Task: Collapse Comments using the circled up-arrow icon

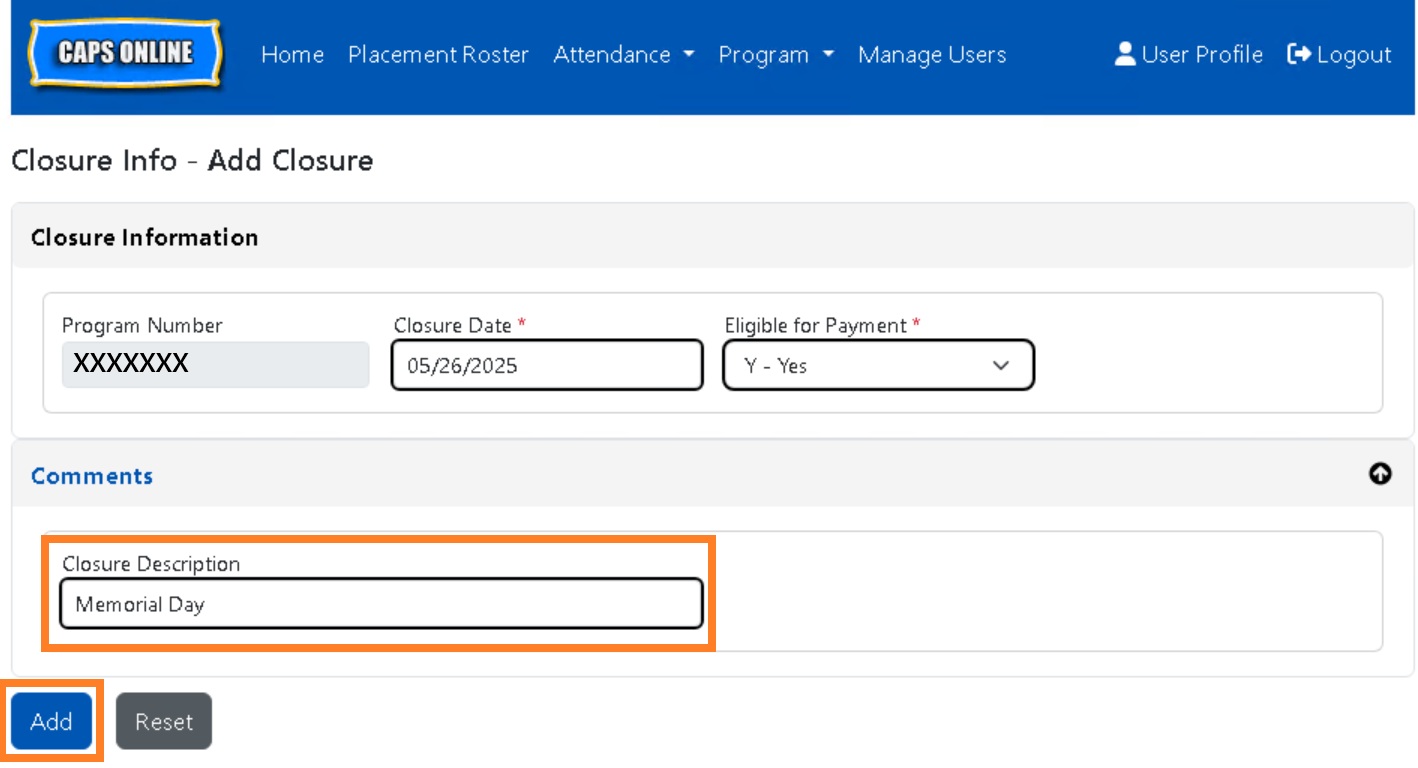Action: 1380,474
